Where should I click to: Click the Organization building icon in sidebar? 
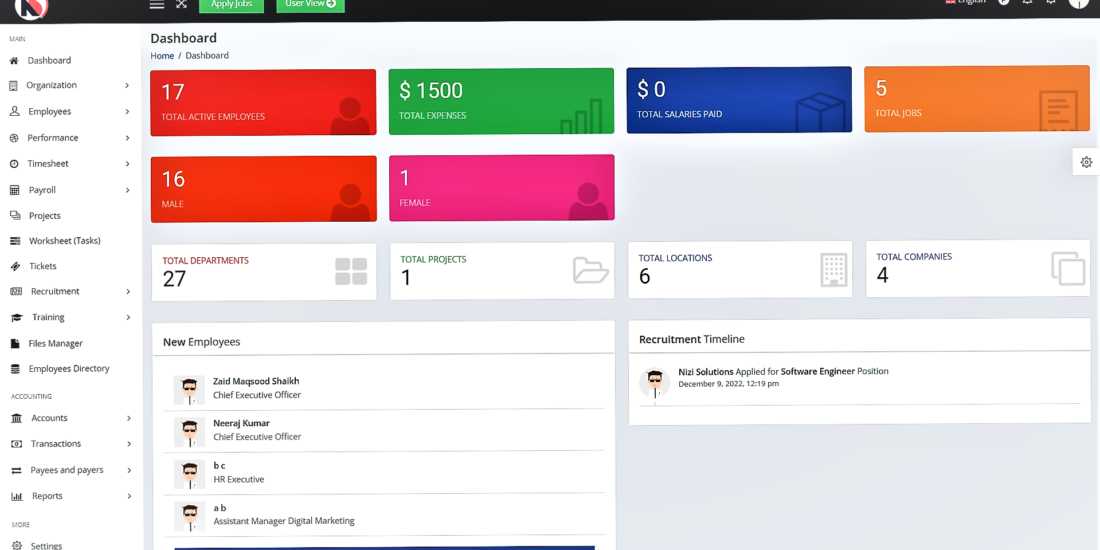[x=13, y=86]
